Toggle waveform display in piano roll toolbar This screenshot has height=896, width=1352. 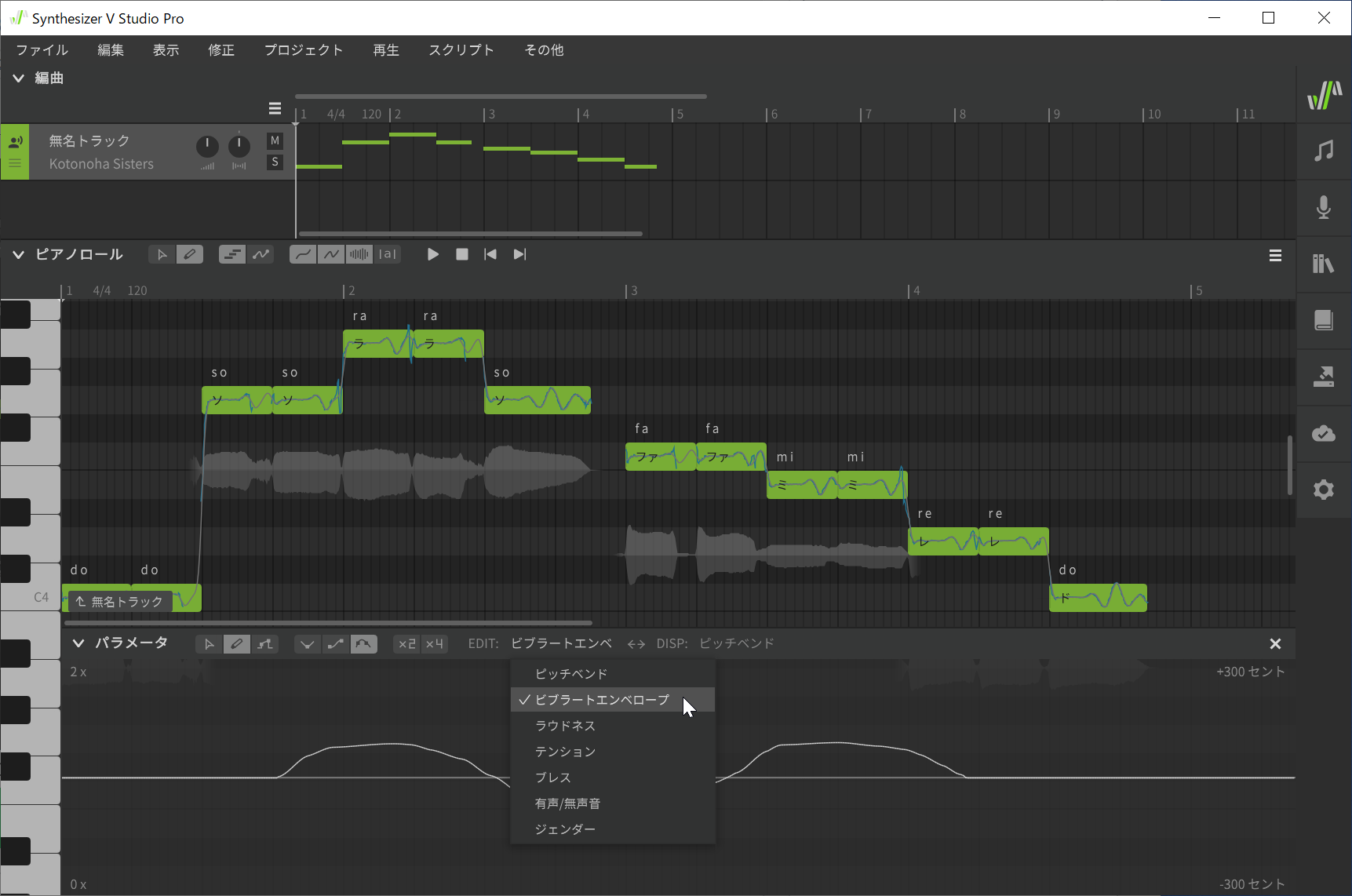[x=359, y=254]
